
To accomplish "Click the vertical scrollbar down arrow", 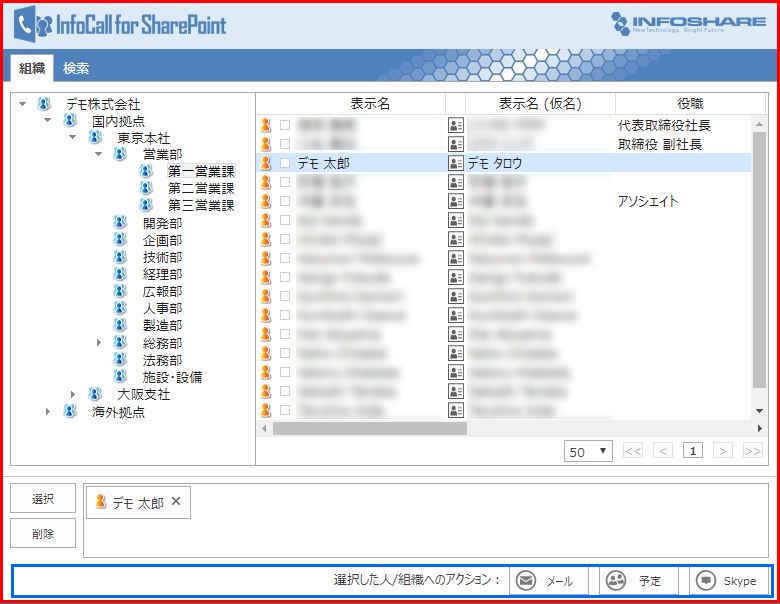I will tap(759, 411).
